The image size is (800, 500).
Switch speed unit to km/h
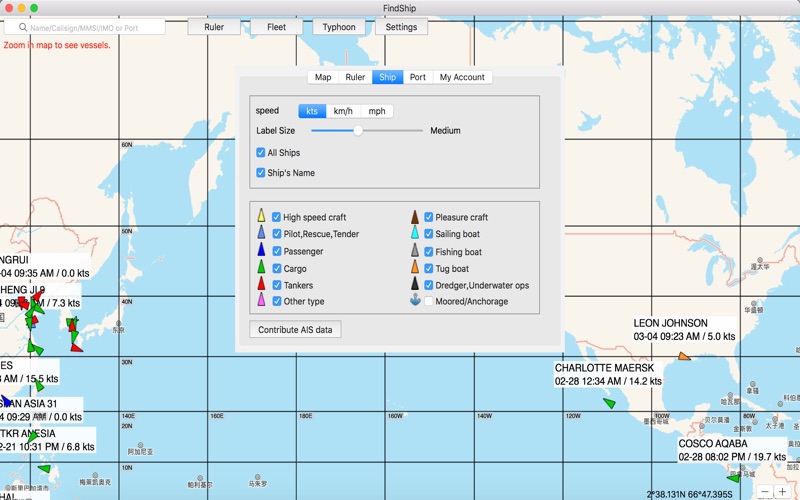click(x=343, y=111)
